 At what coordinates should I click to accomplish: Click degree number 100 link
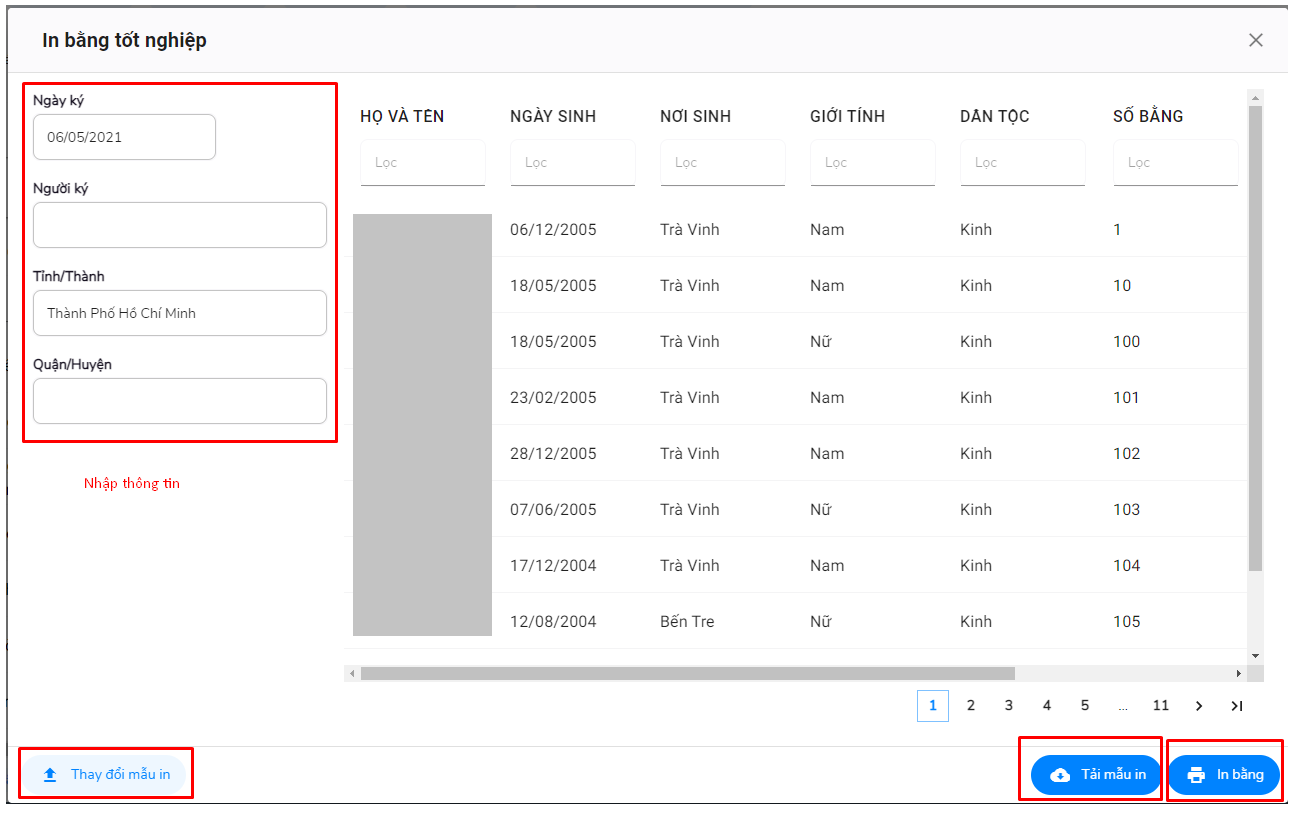point(1126,342)
